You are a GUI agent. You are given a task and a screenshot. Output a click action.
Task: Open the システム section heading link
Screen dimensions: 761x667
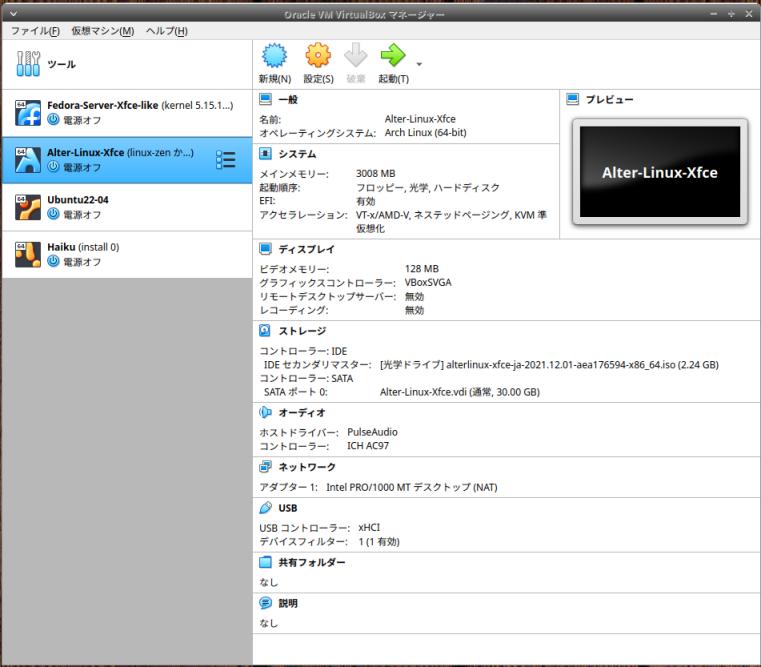coord(297,154)
